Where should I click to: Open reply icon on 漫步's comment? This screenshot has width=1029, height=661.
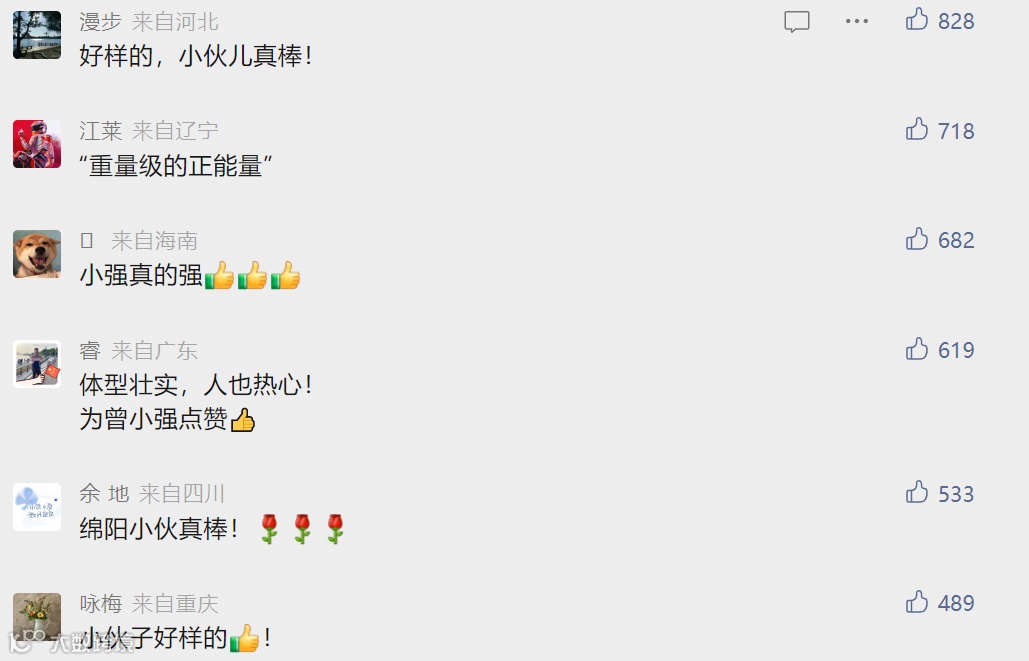point(797,21)
